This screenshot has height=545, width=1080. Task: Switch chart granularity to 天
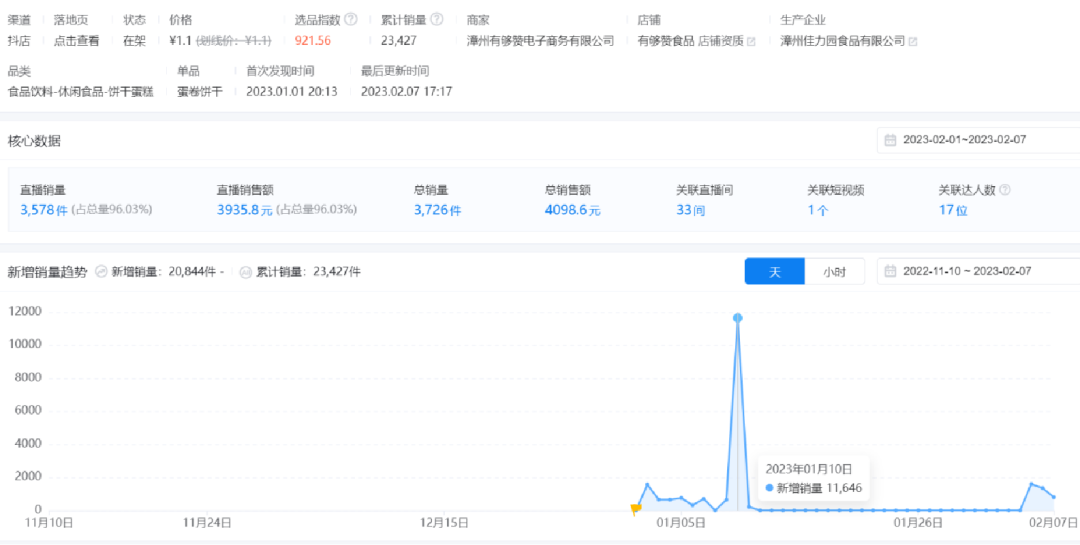[x=774, y=271]
